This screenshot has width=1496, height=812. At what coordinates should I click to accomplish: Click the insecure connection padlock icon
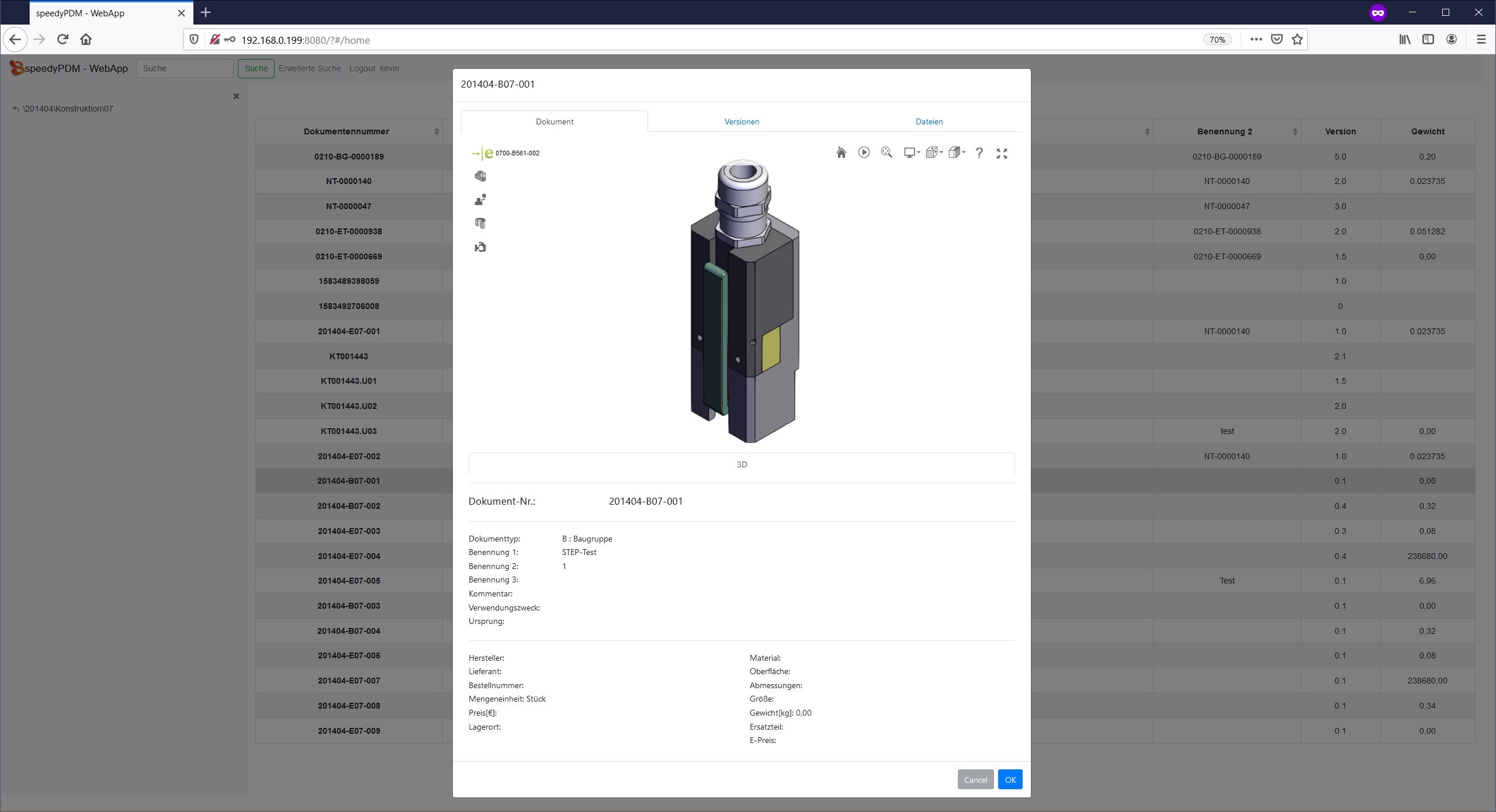click(214, 39)
